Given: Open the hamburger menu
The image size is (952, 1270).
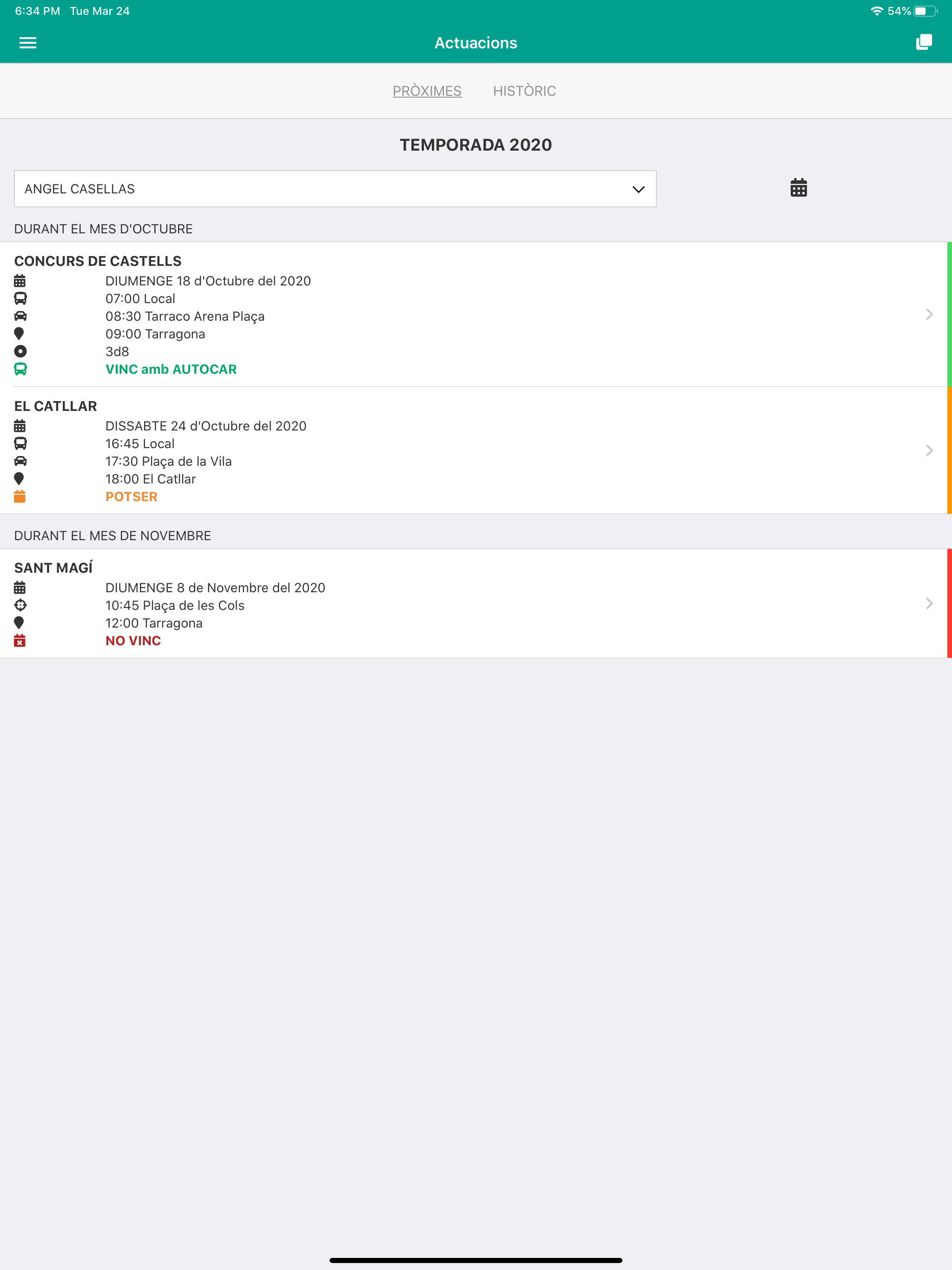Looking at the screenshot, I should click(x=27, y=42).
